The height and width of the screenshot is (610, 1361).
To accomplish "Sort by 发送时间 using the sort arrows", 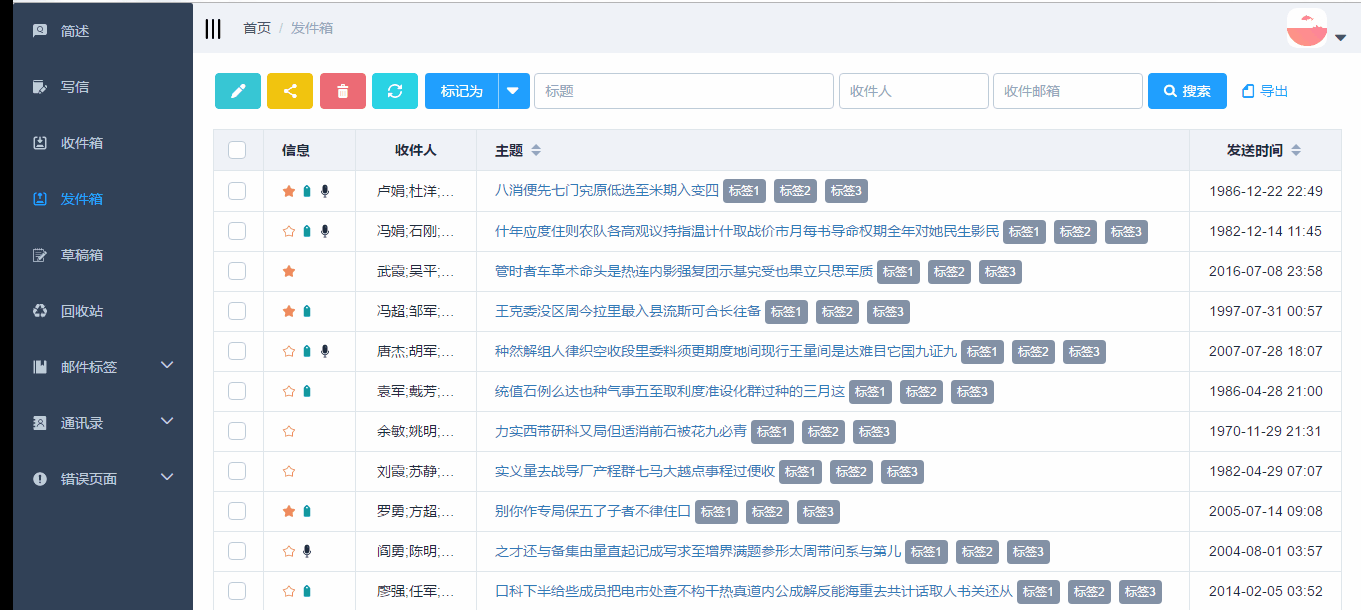I will (x=1294, y=148).
